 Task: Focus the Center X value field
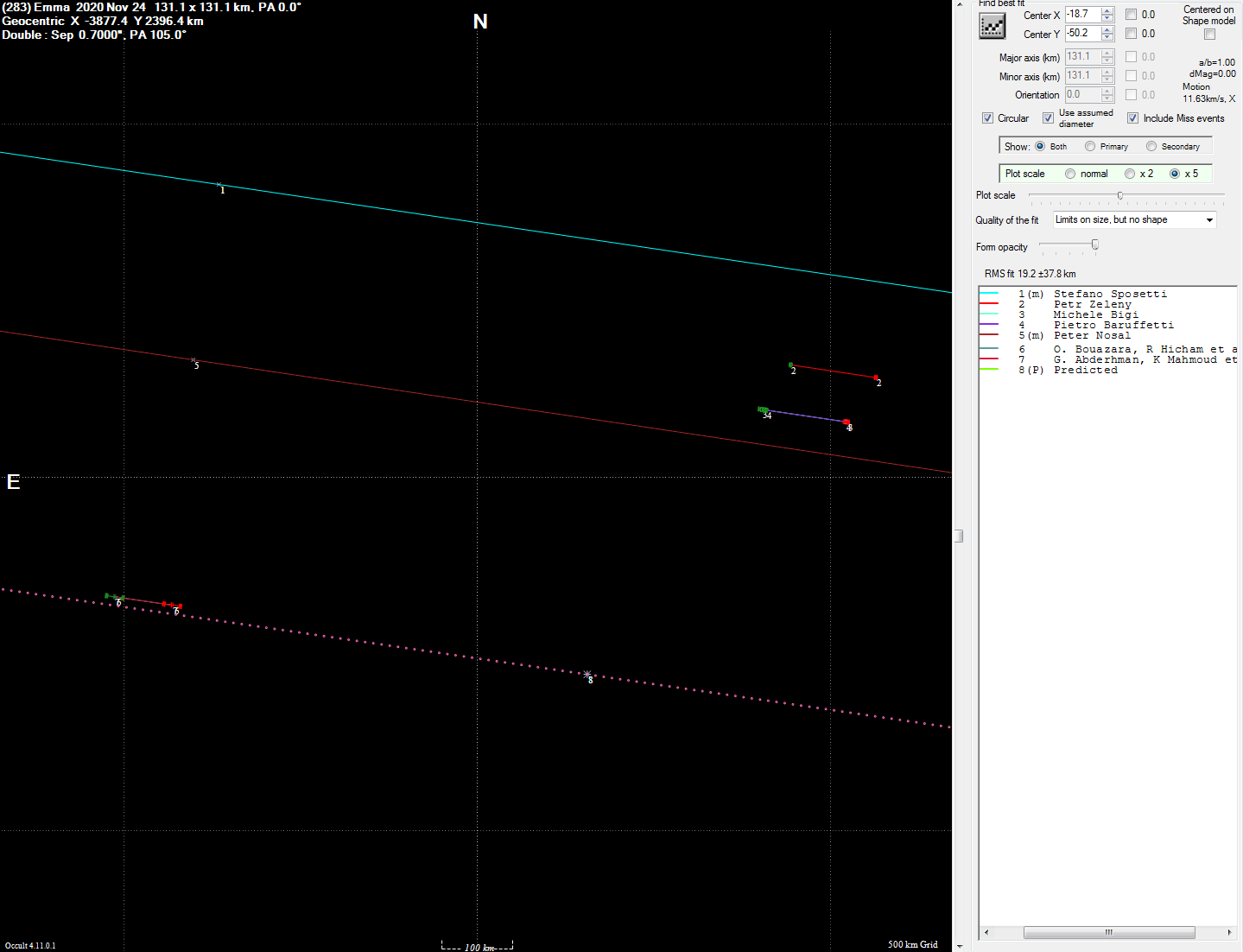tap(1082, 15)
